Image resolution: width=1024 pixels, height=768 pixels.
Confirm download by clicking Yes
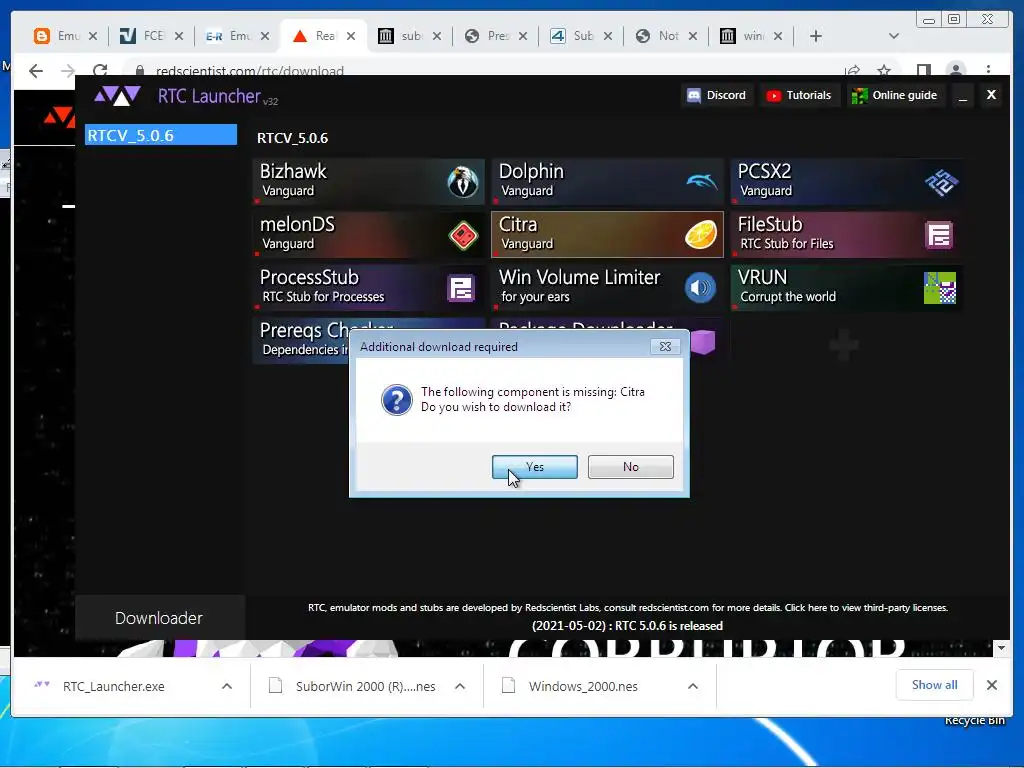tap(534, 467)
